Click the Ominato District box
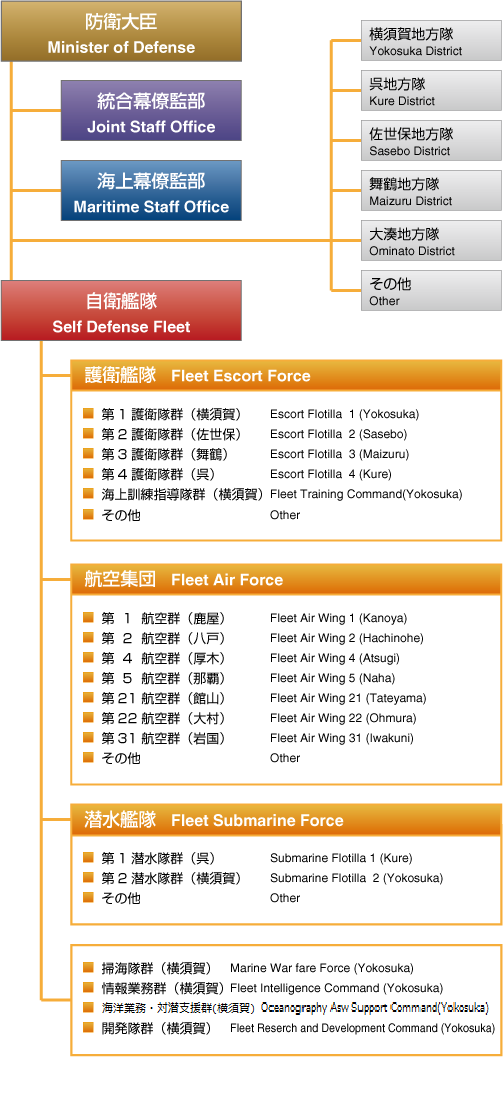 click(x=431, y=241)
